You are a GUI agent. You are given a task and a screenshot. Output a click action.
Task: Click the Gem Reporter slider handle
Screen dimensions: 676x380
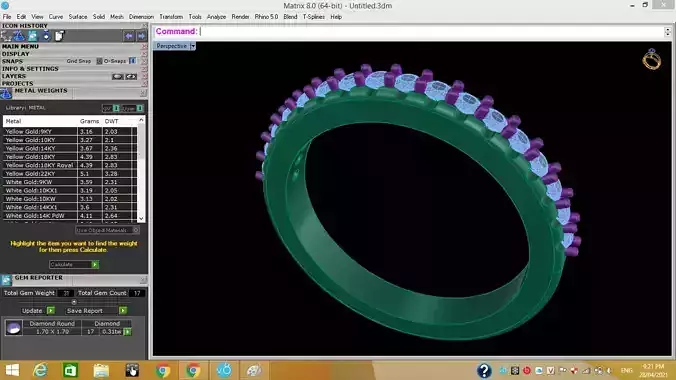coord(74,302)
